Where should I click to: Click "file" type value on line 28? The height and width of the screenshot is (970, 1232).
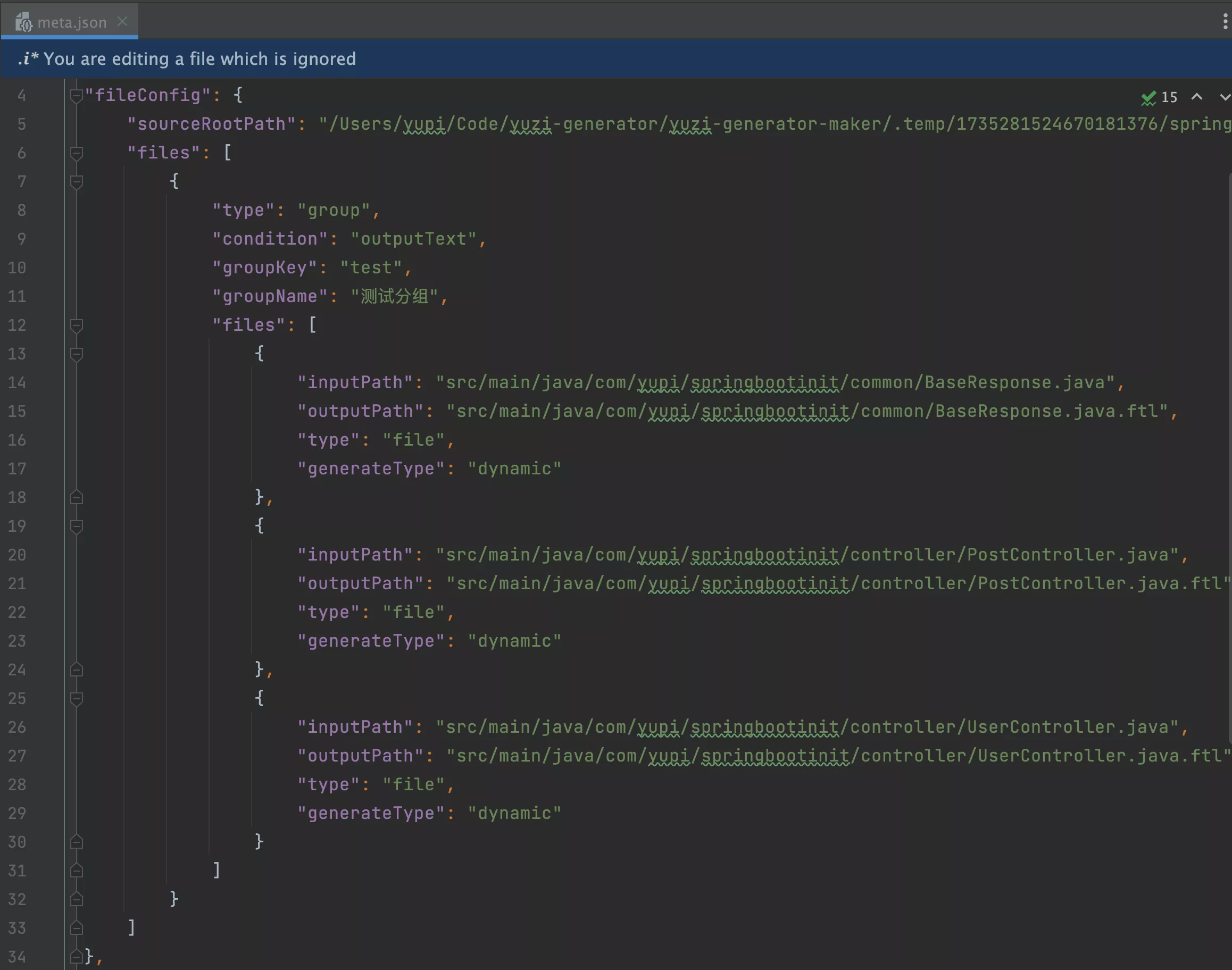[x=413, y=785]
